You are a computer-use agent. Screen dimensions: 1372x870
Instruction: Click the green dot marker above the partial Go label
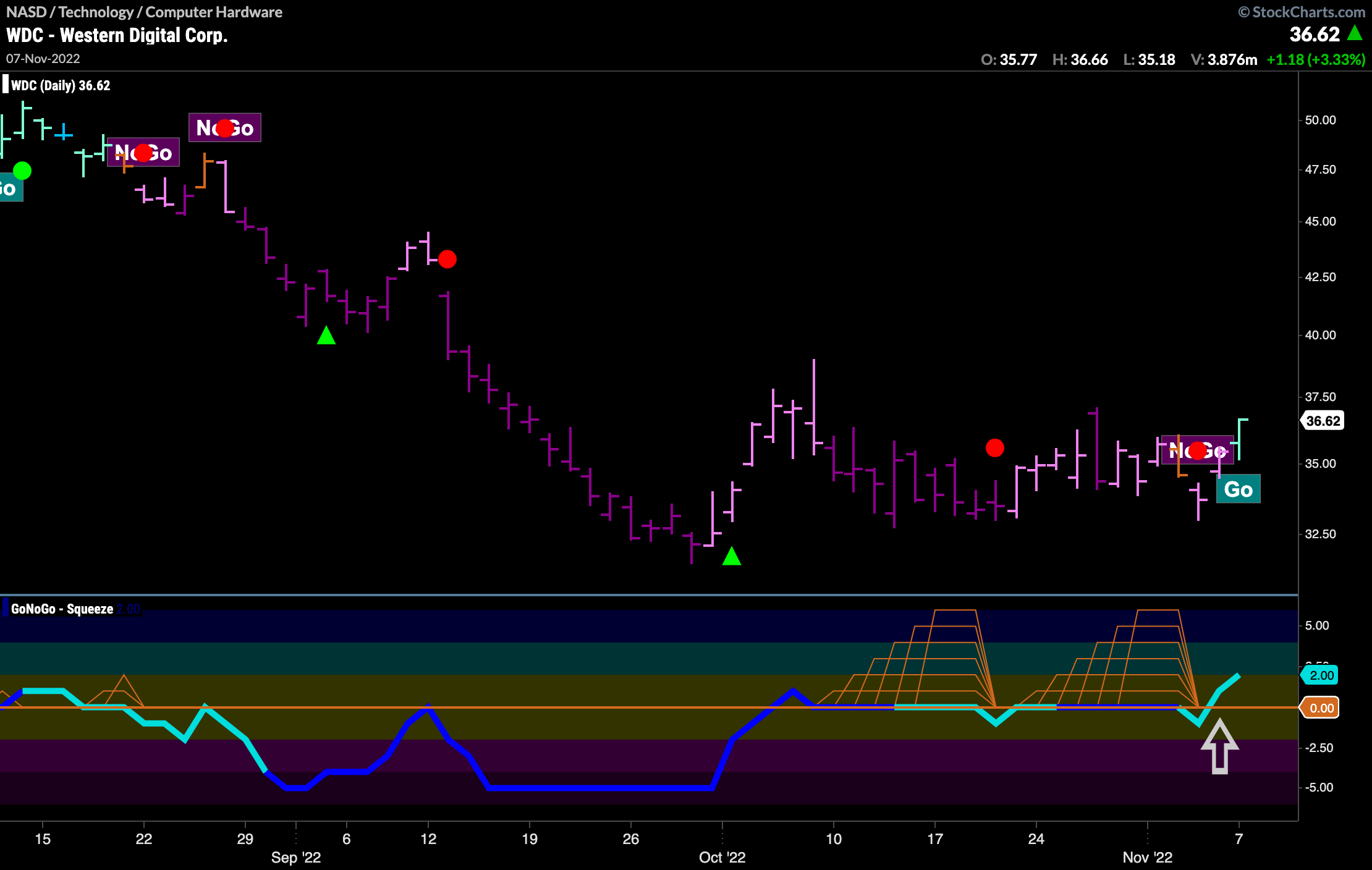click(22, 171)
